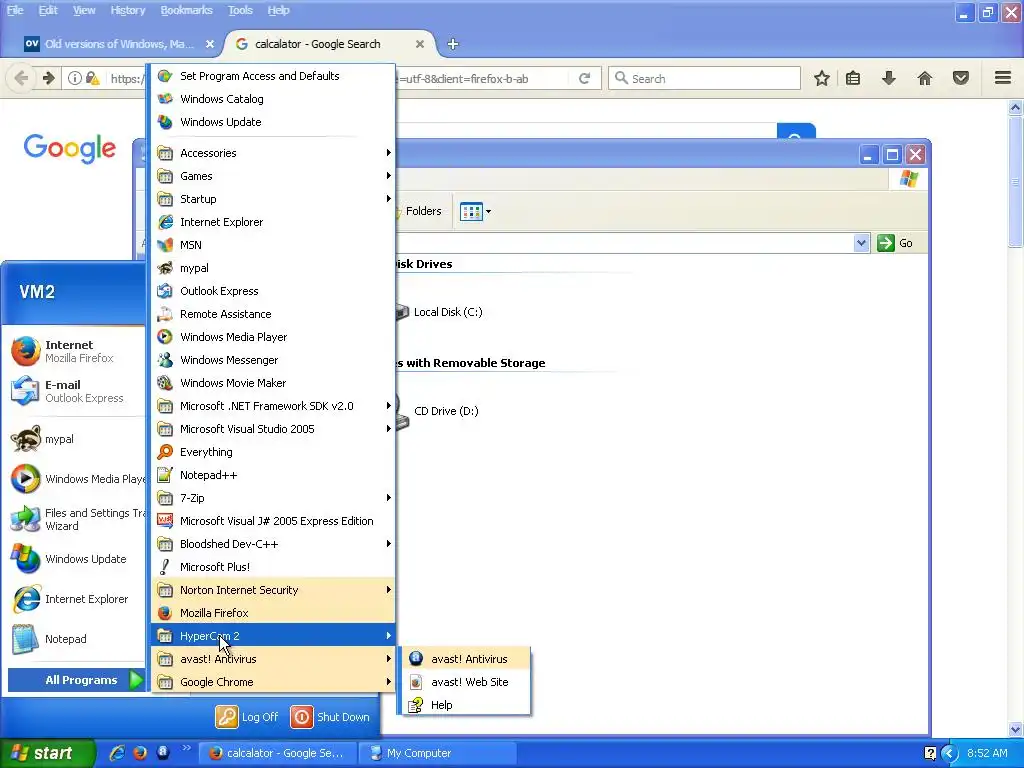Click Firefox page vertical scrollbar down arrow
This screenshot has width=1024, height=768.
click(x=1016, y=728)
